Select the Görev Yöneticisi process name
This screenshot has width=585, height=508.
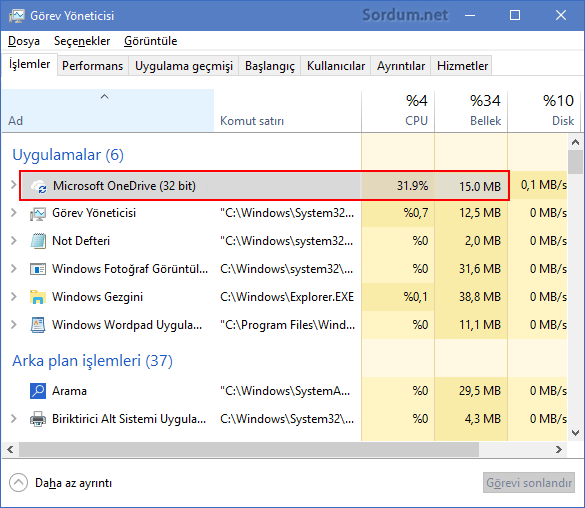[94, 213]
